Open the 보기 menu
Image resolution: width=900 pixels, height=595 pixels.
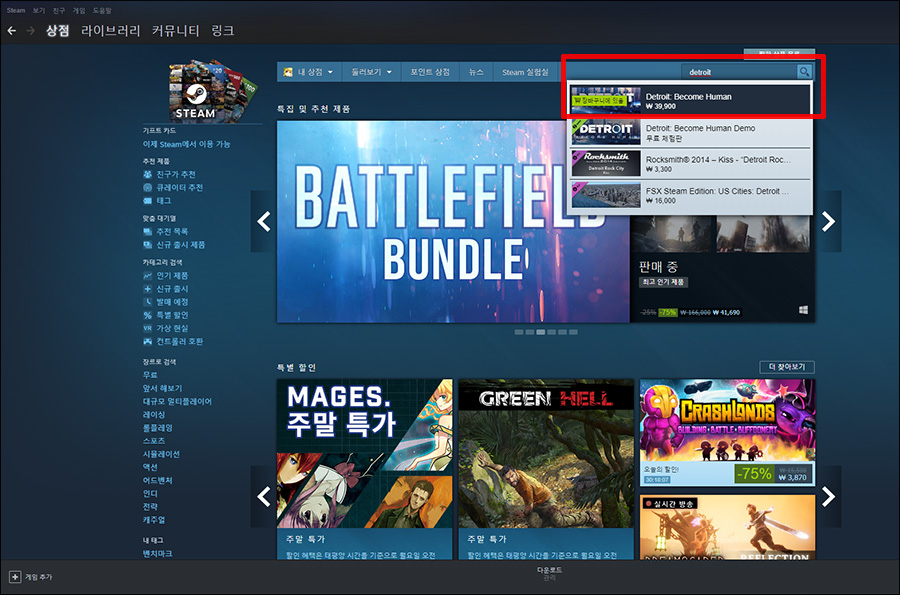click(x=38, y=10)
